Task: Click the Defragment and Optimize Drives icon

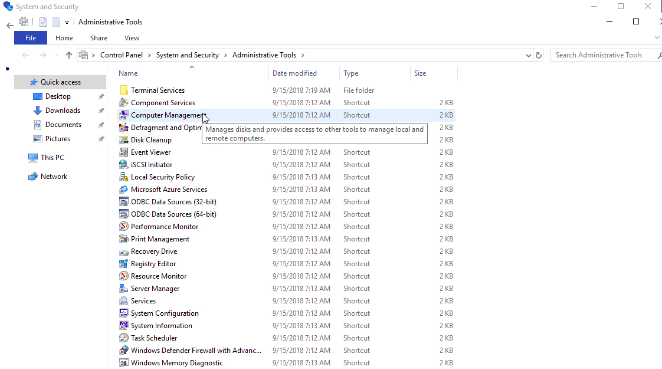Action: click(123, 127)
